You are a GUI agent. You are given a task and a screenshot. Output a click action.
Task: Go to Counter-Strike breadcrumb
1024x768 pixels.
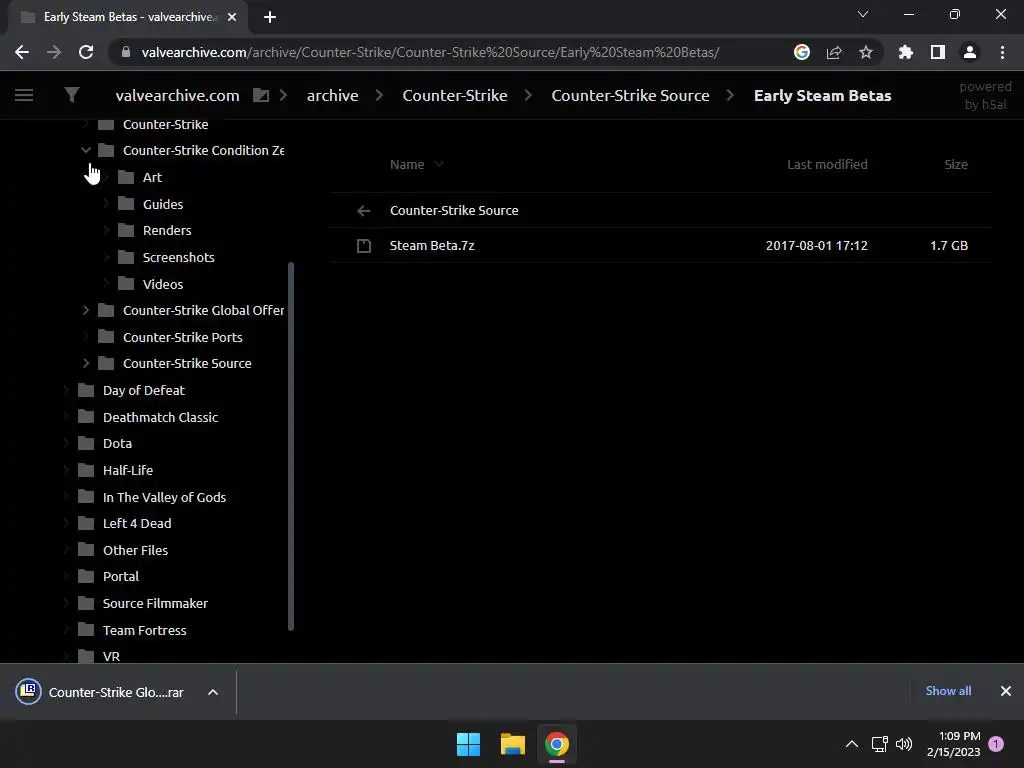coord(455,95)
